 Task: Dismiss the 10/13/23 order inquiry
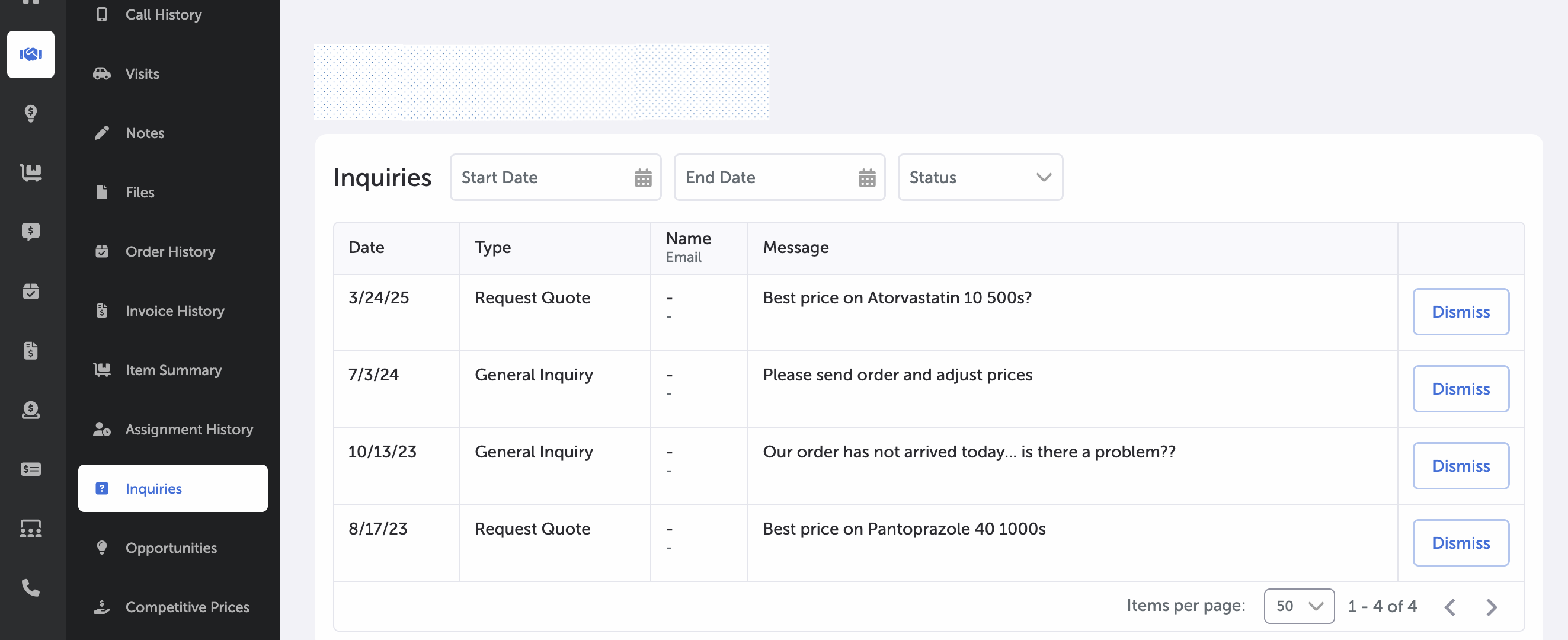pyautogui.click(x=1460, y=466)
